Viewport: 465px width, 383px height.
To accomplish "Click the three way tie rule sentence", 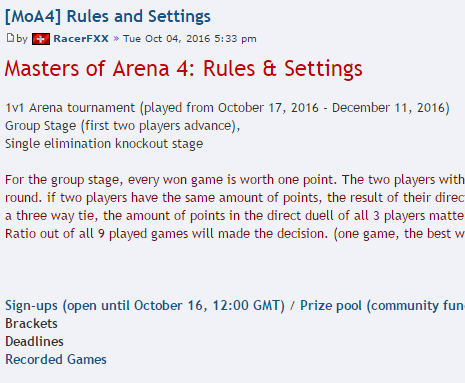I will pyautogui.click(x=235, y=215).
